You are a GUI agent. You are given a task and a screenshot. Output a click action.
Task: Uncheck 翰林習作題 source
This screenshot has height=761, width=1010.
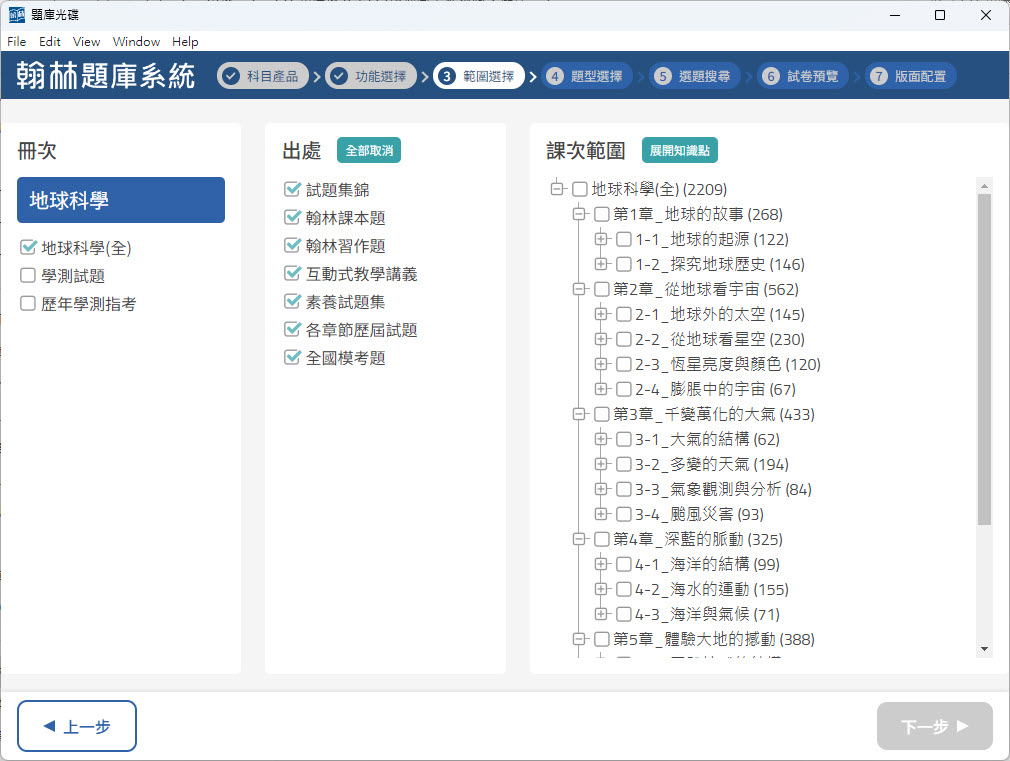pyautogui.click(x=292, y=245)
